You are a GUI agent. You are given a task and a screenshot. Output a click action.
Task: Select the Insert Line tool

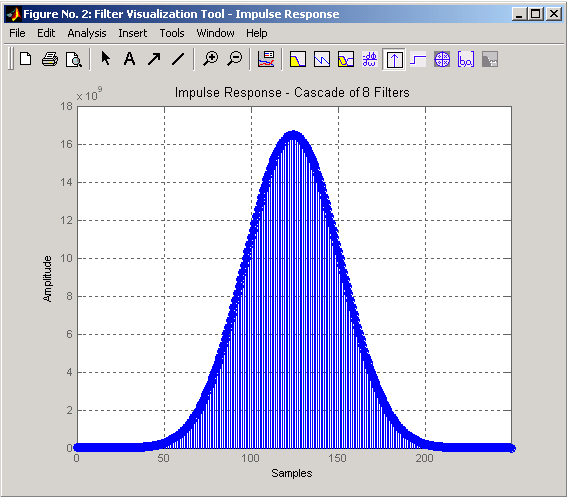[x=178, y=59]
